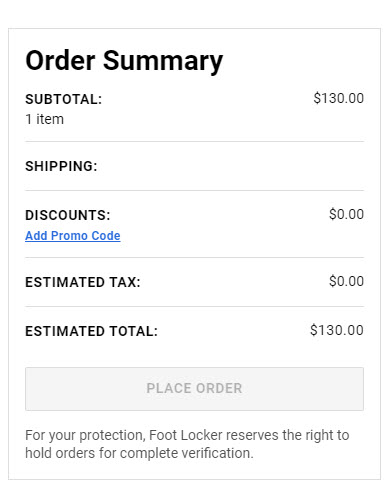Click the Estimated Total label
Image resolution: width=390 pixels, height=495 pixels.
coord(92,331)
